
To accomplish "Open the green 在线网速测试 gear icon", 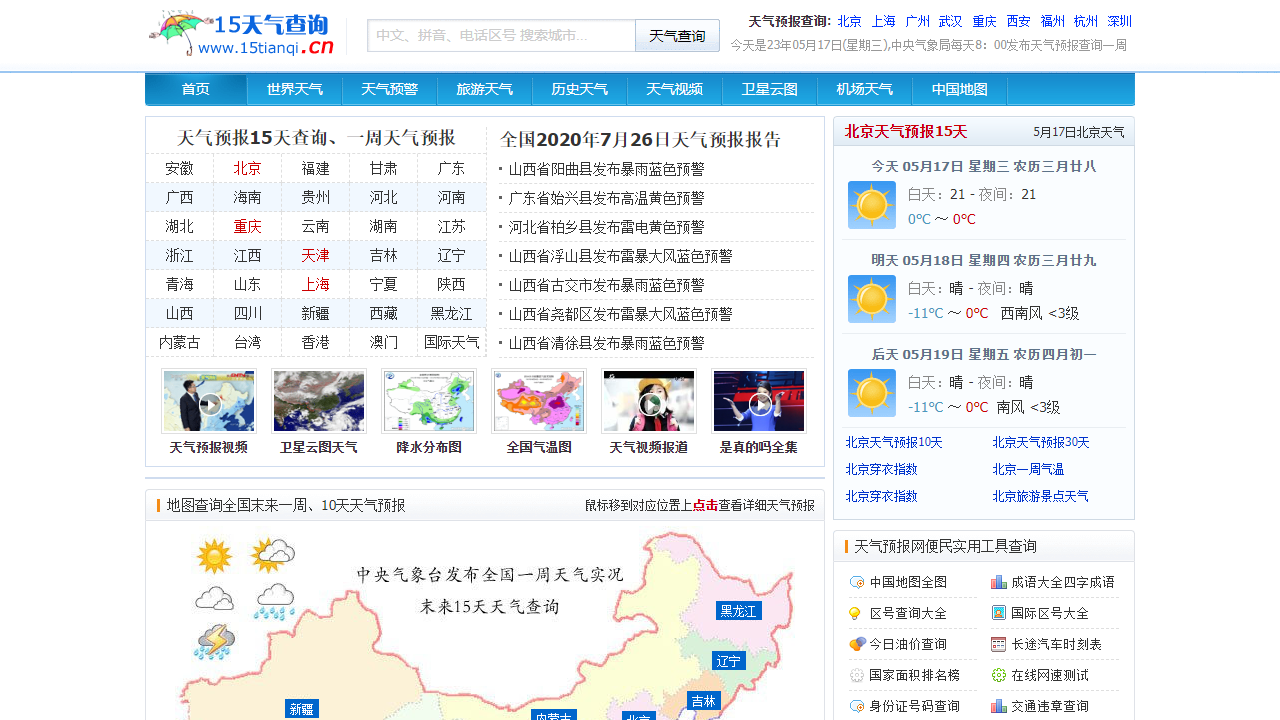I will click(x=998, y=675).
